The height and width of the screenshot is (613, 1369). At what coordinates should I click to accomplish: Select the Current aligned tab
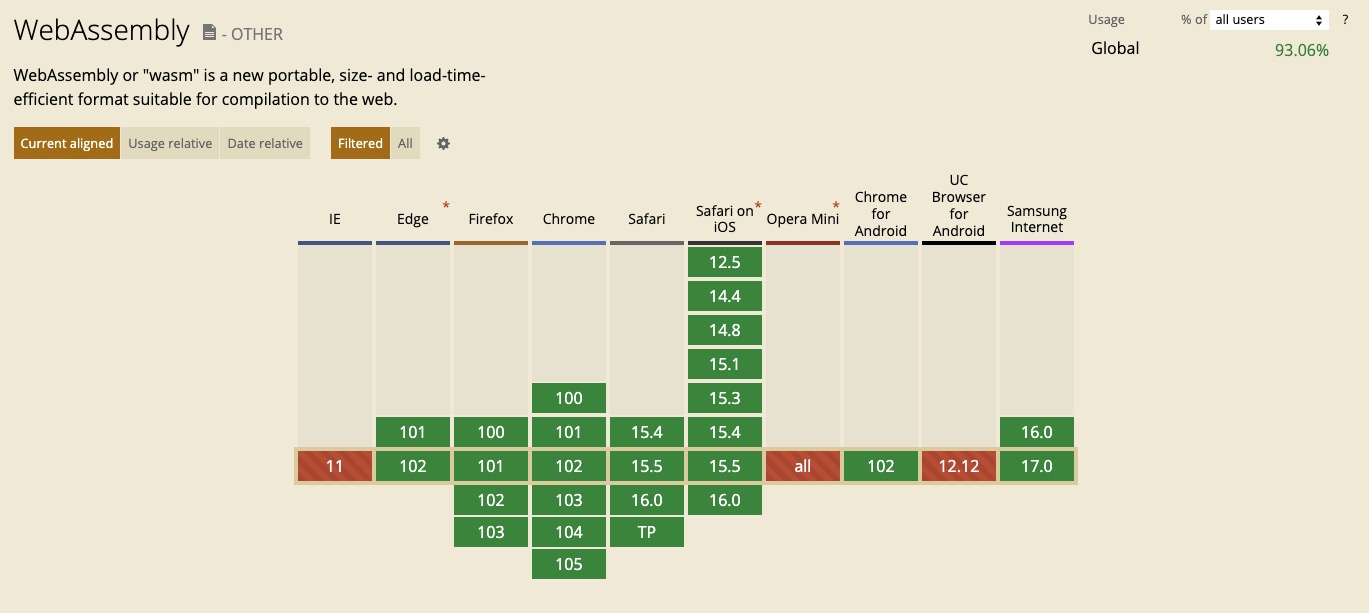coord(67,143)
